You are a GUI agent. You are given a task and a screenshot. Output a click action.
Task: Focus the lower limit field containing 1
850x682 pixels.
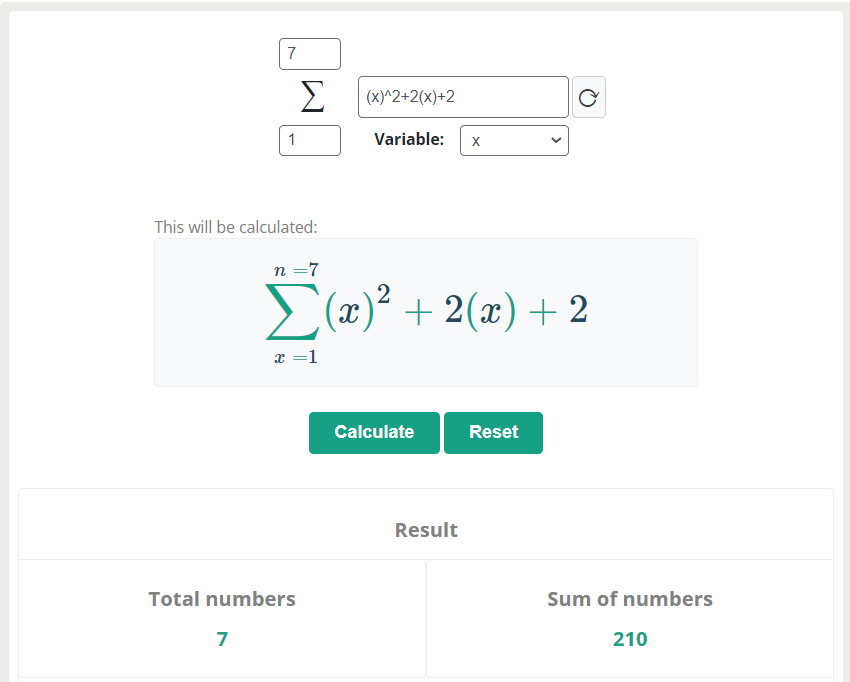pos(310,141)
